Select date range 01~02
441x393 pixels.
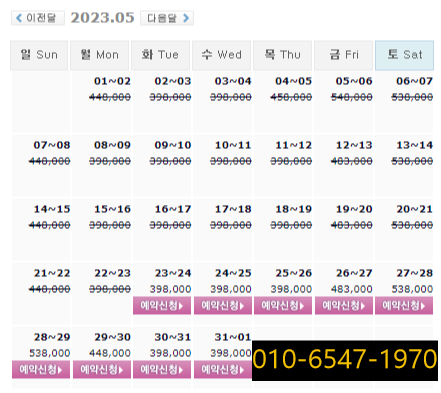click(x=112, y=81)
